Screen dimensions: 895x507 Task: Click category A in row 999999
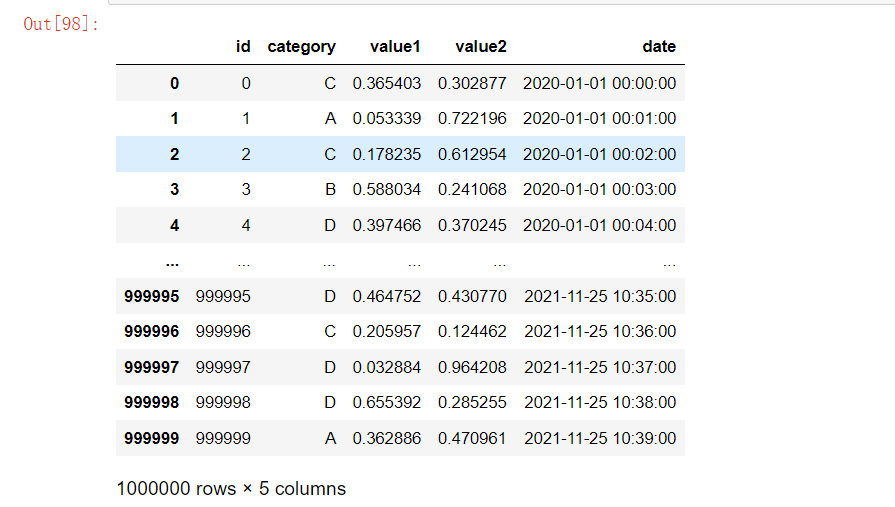click(x=330, y=438)
